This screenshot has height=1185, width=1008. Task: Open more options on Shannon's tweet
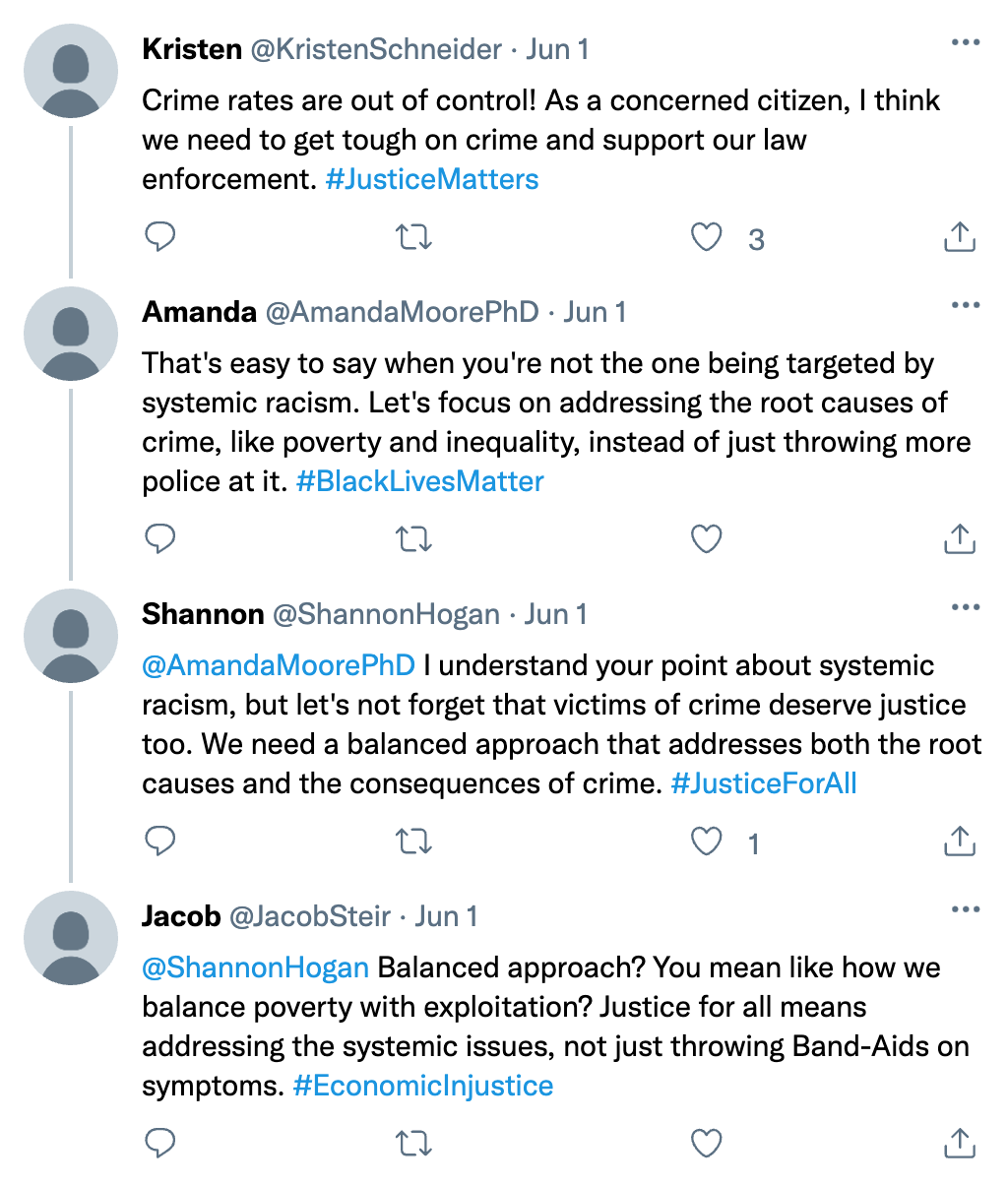pos(965,607)
